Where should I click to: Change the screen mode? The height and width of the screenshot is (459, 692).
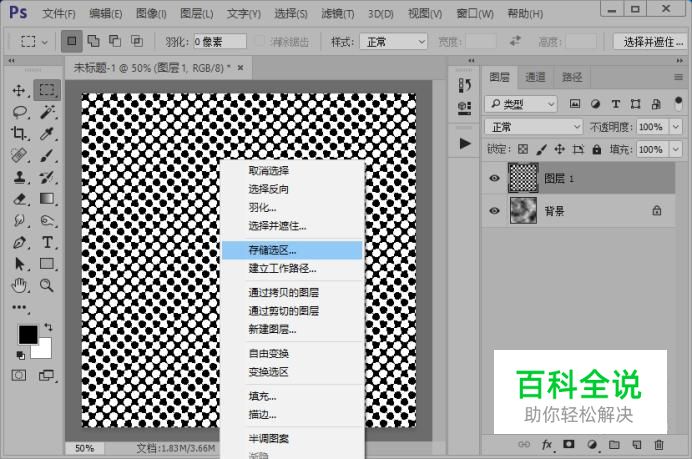(x=46, y=376)
